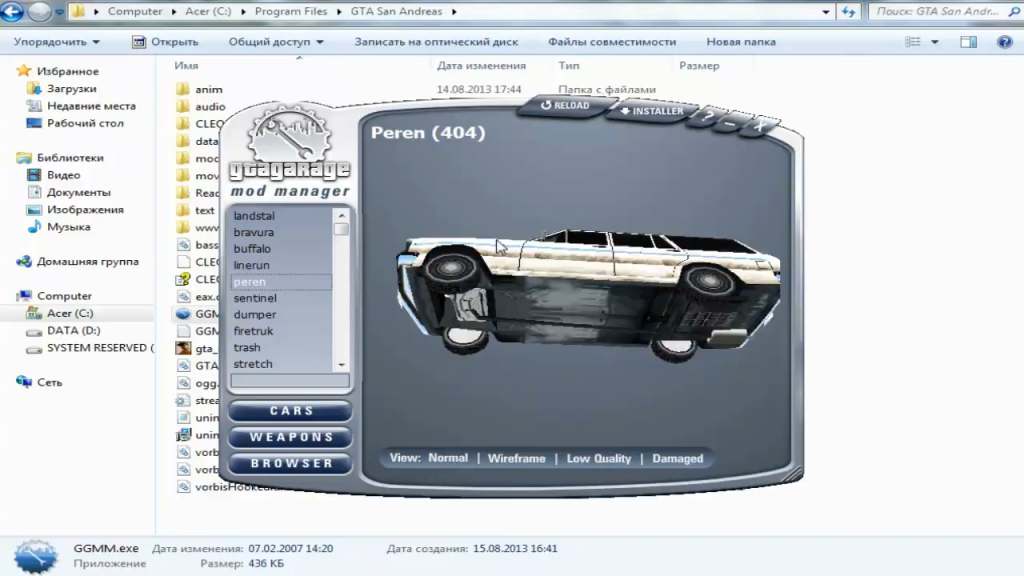Image resolution: width=1024 pixels, height=576 pixels.
Task: Expand the arrow after GTA San Andreas
Action: [x=454, y=12]
